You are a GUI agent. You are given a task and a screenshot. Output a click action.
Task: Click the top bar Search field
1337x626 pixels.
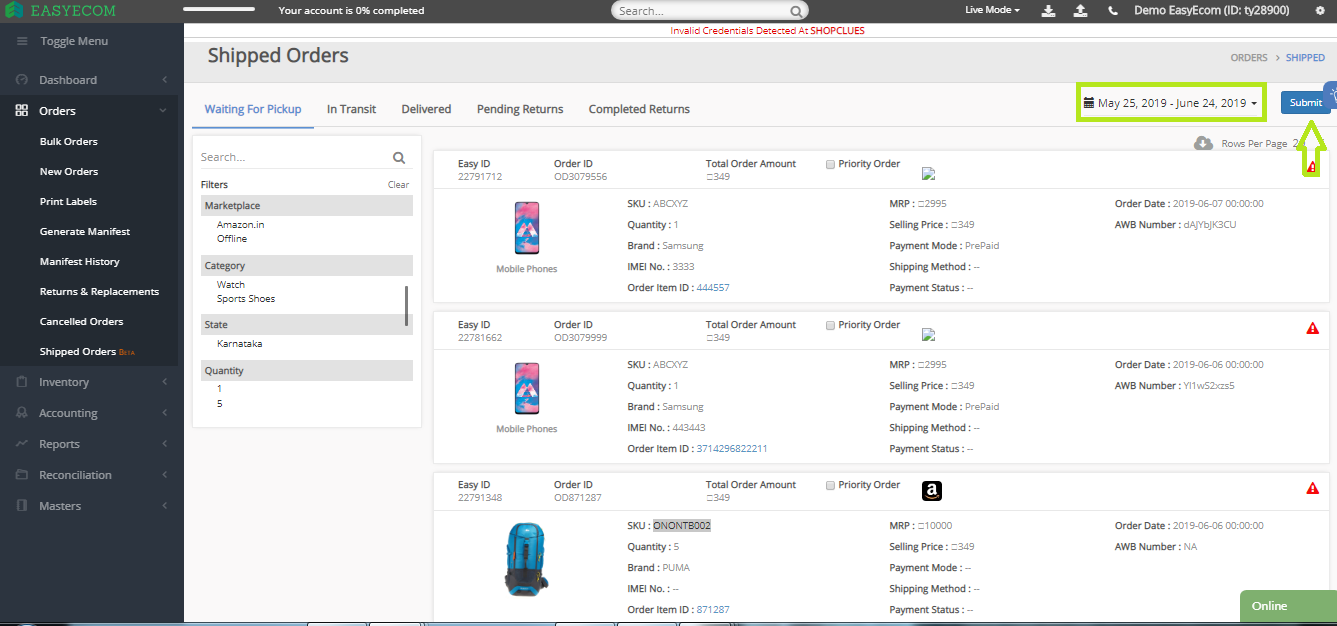[699, 11]
